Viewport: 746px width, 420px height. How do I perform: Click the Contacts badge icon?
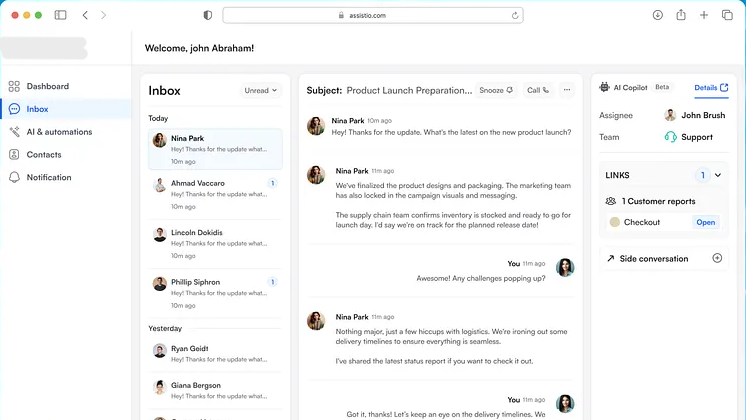[14, 155]
